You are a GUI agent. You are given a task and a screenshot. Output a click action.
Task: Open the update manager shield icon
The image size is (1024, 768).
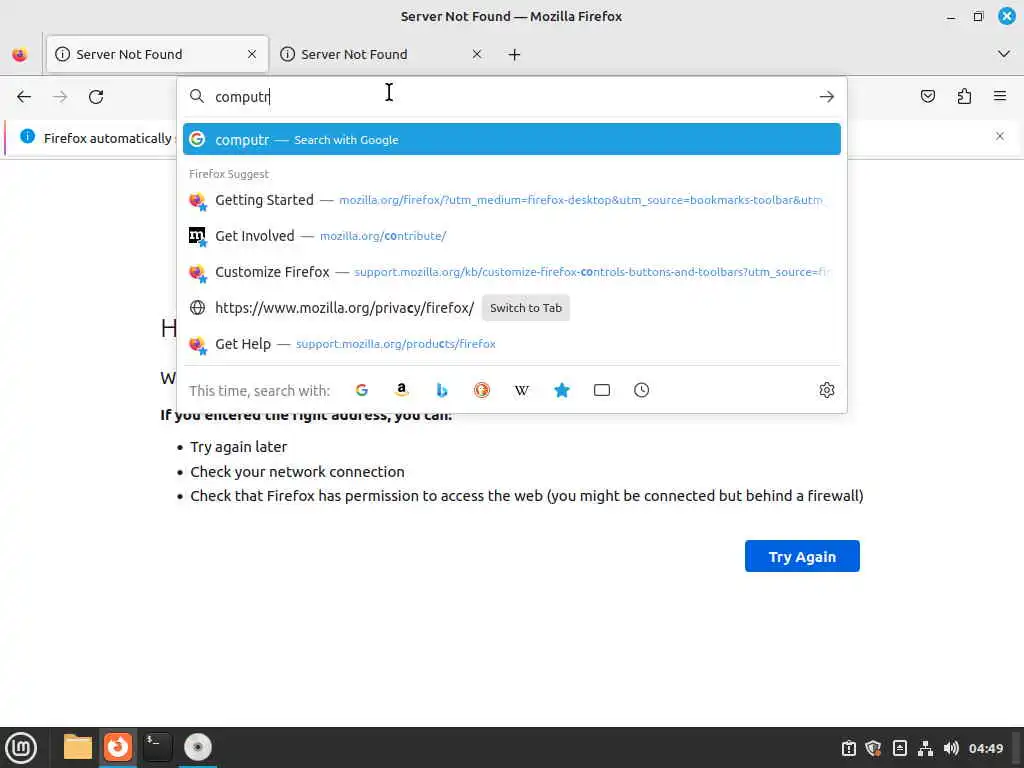point(873,748)
